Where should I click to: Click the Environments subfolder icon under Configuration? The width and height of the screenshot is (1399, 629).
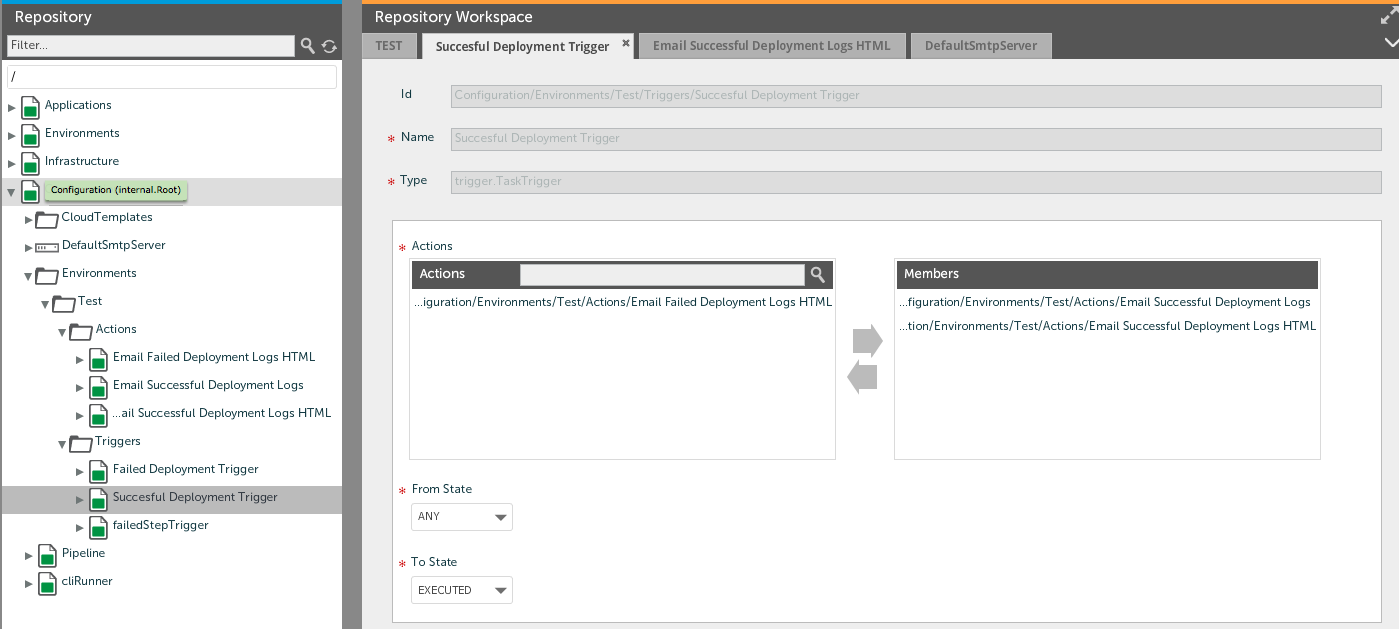[x=47, y=274]
